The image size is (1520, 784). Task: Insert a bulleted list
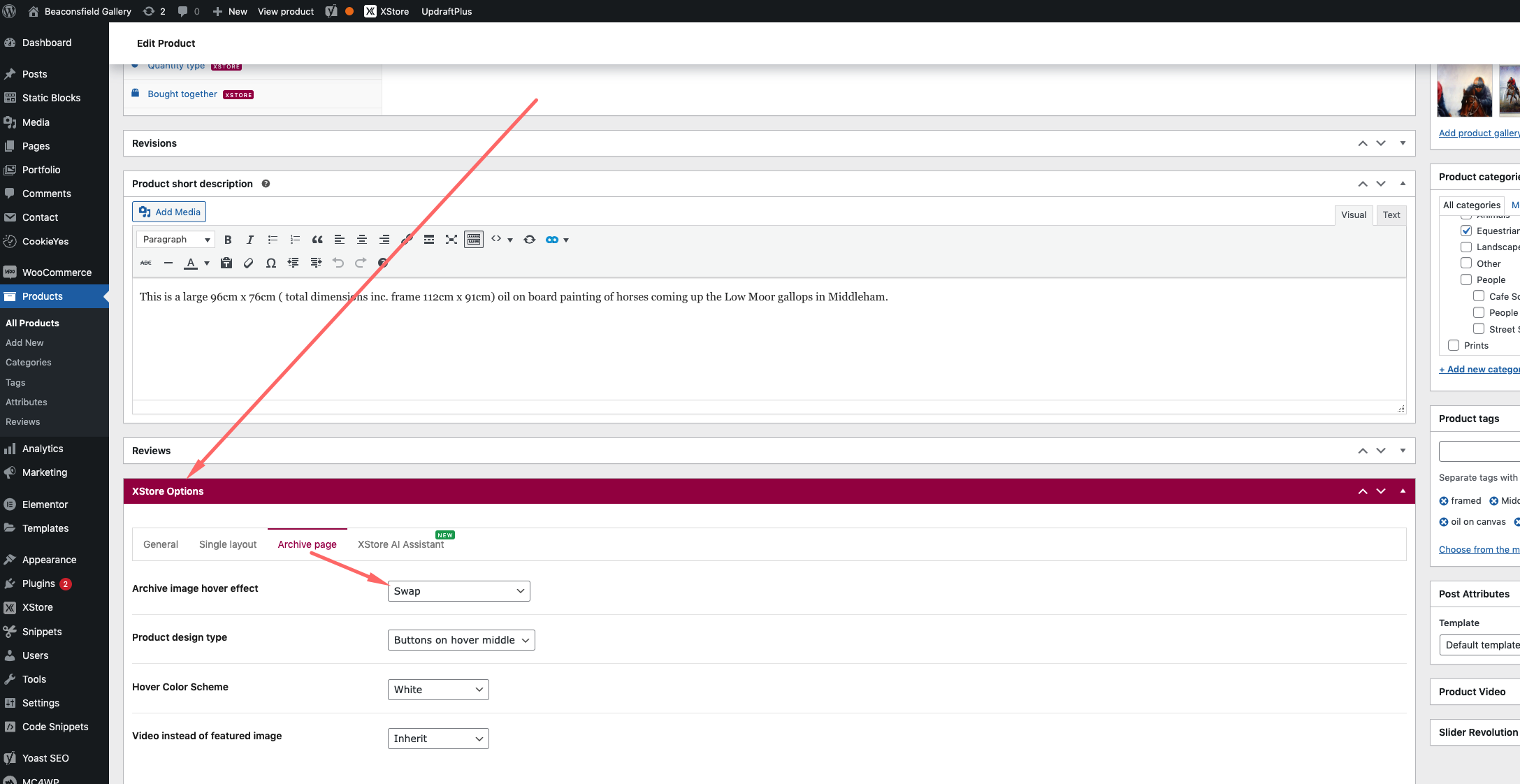click(273, 240)
